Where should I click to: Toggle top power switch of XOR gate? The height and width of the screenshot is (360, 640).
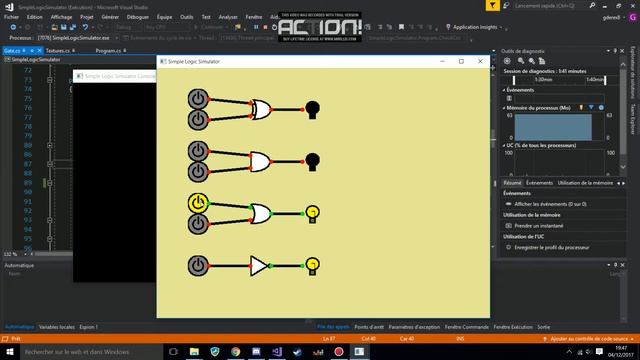(x=198, y=99)
